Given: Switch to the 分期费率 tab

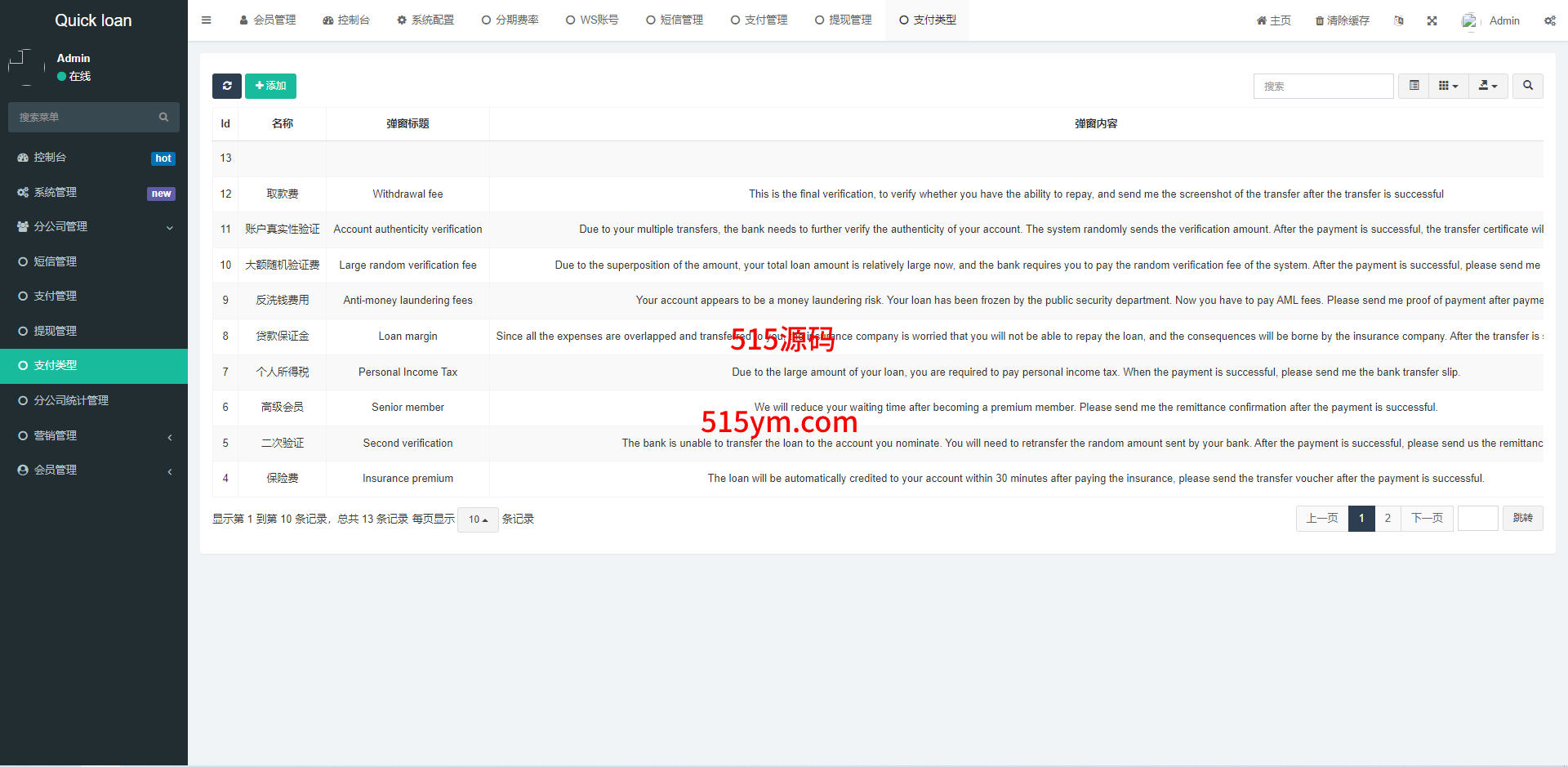Looking at the screenshot, I should coord(510,20).
